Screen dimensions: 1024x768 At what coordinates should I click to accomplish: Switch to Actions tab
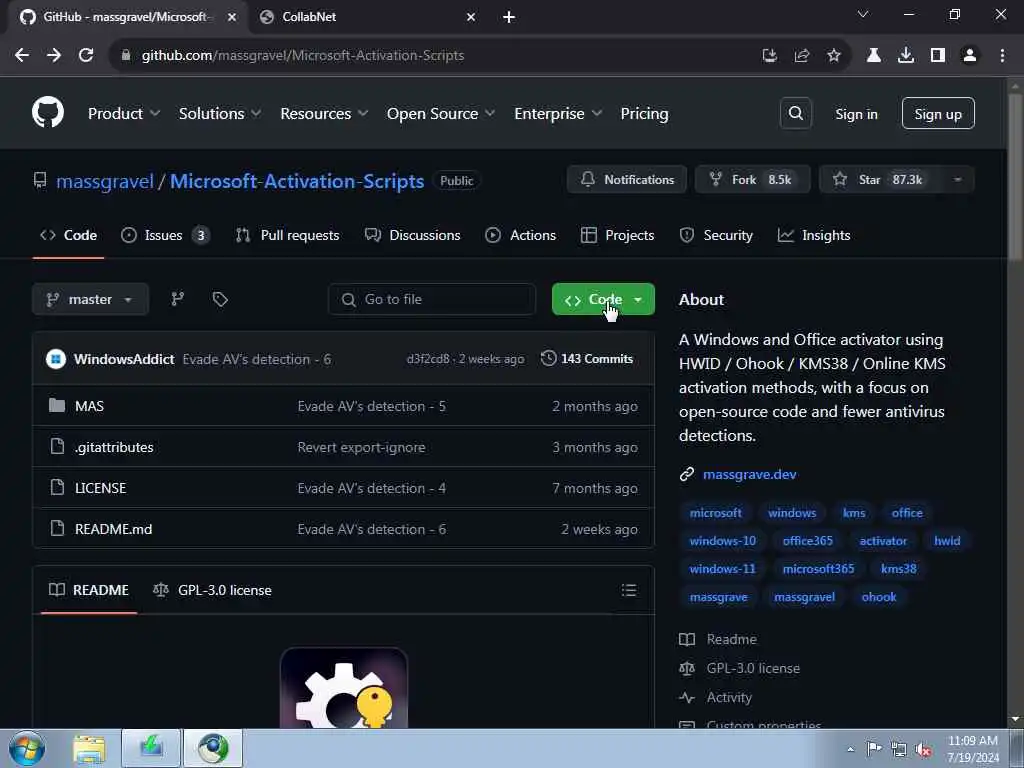pyautogui.click(x=520, y=235)
